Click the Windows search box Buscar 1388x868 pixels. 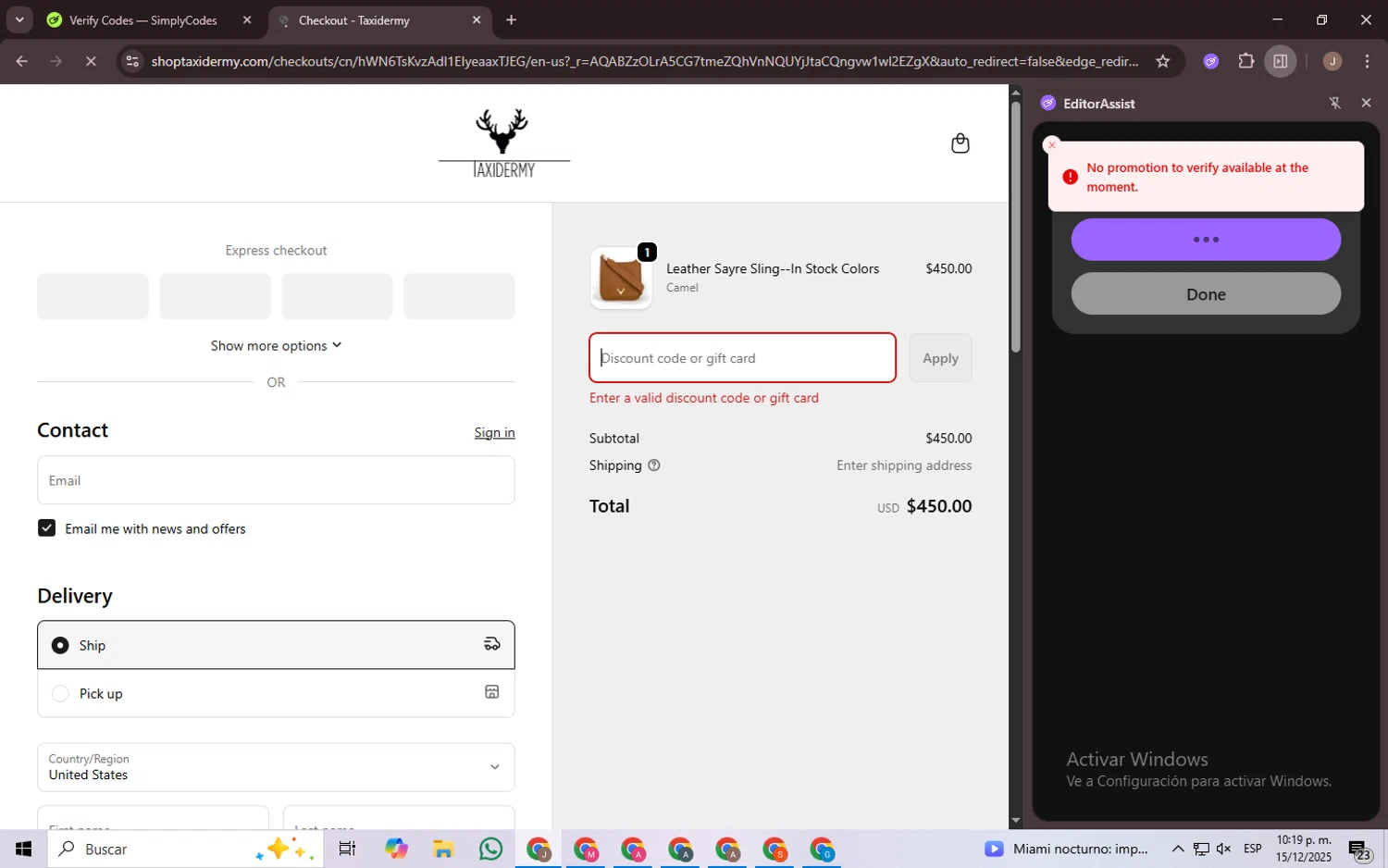click(185, 849)
